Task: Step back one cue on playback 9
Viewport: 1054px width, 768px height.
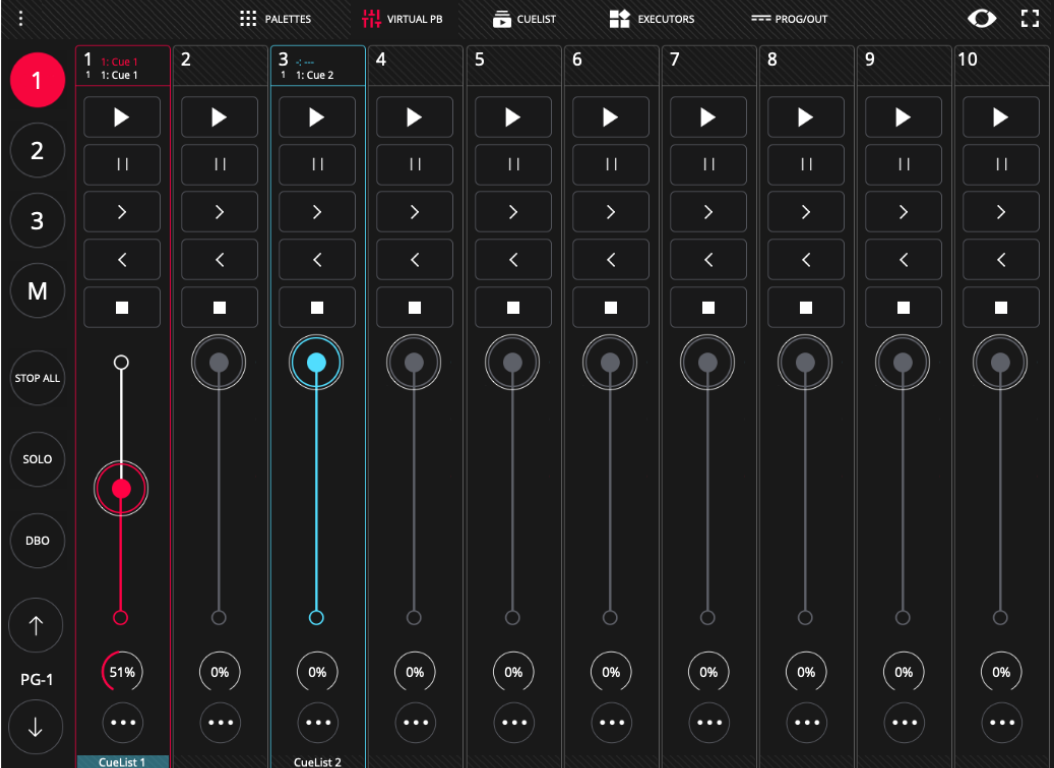Action: tap(903, 259)
